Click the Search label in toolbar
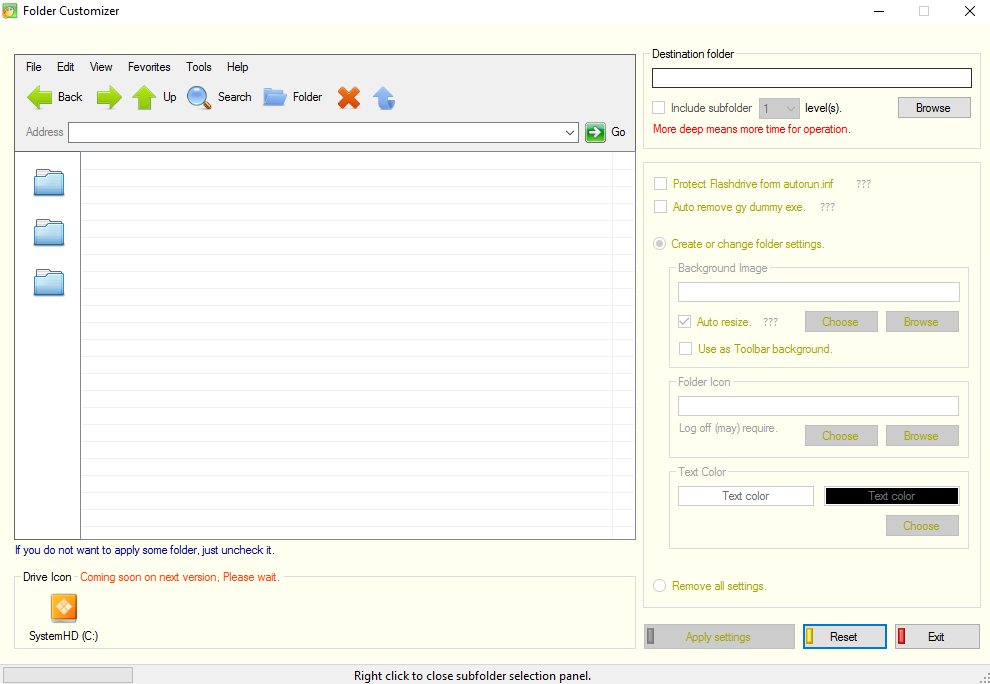The image size is (990, 684). [234, 97]
